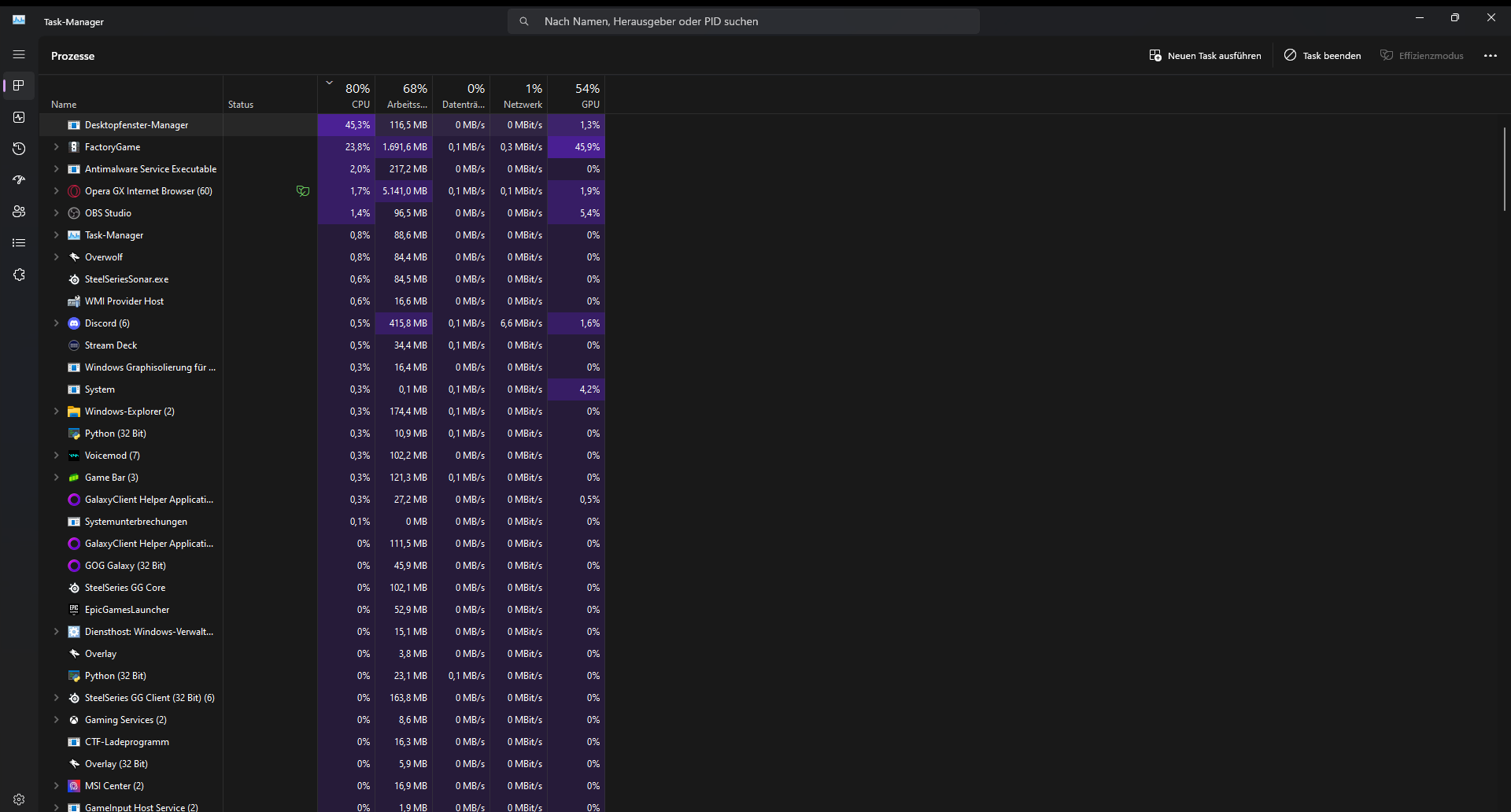This screenshot has height=812, width=1511.
Task: Click the Opera GX browser icon
Action: (x=74, y=191)
